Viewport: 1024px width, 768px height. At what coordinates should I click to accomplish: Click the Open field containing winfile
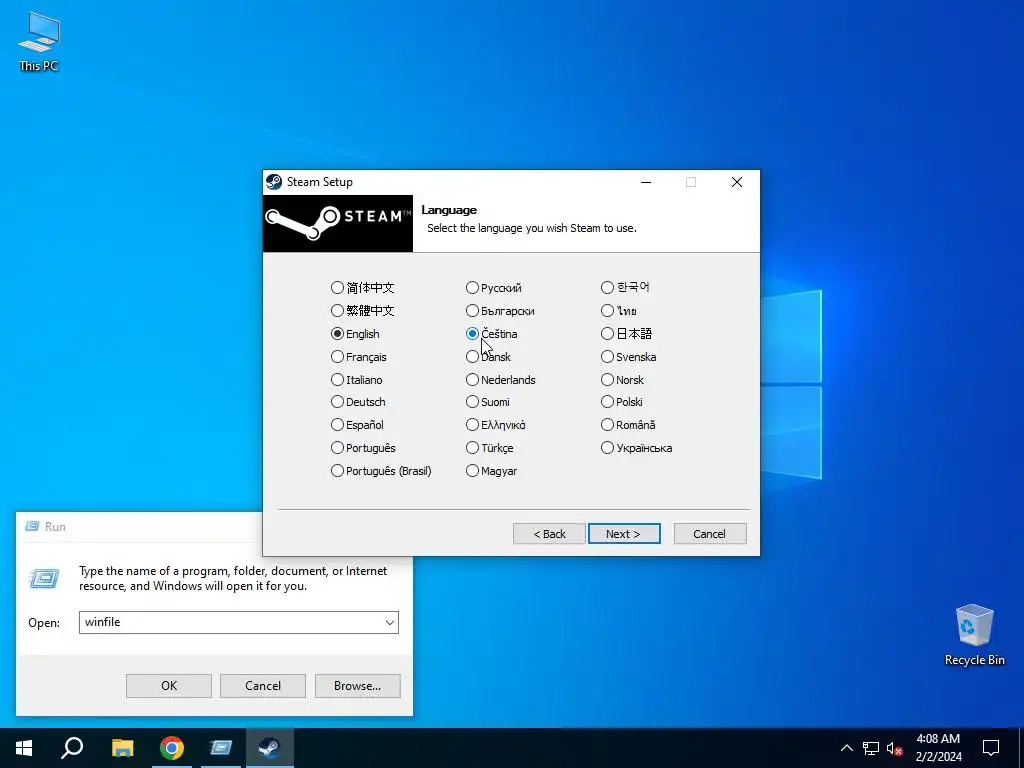tap(238, 622)
